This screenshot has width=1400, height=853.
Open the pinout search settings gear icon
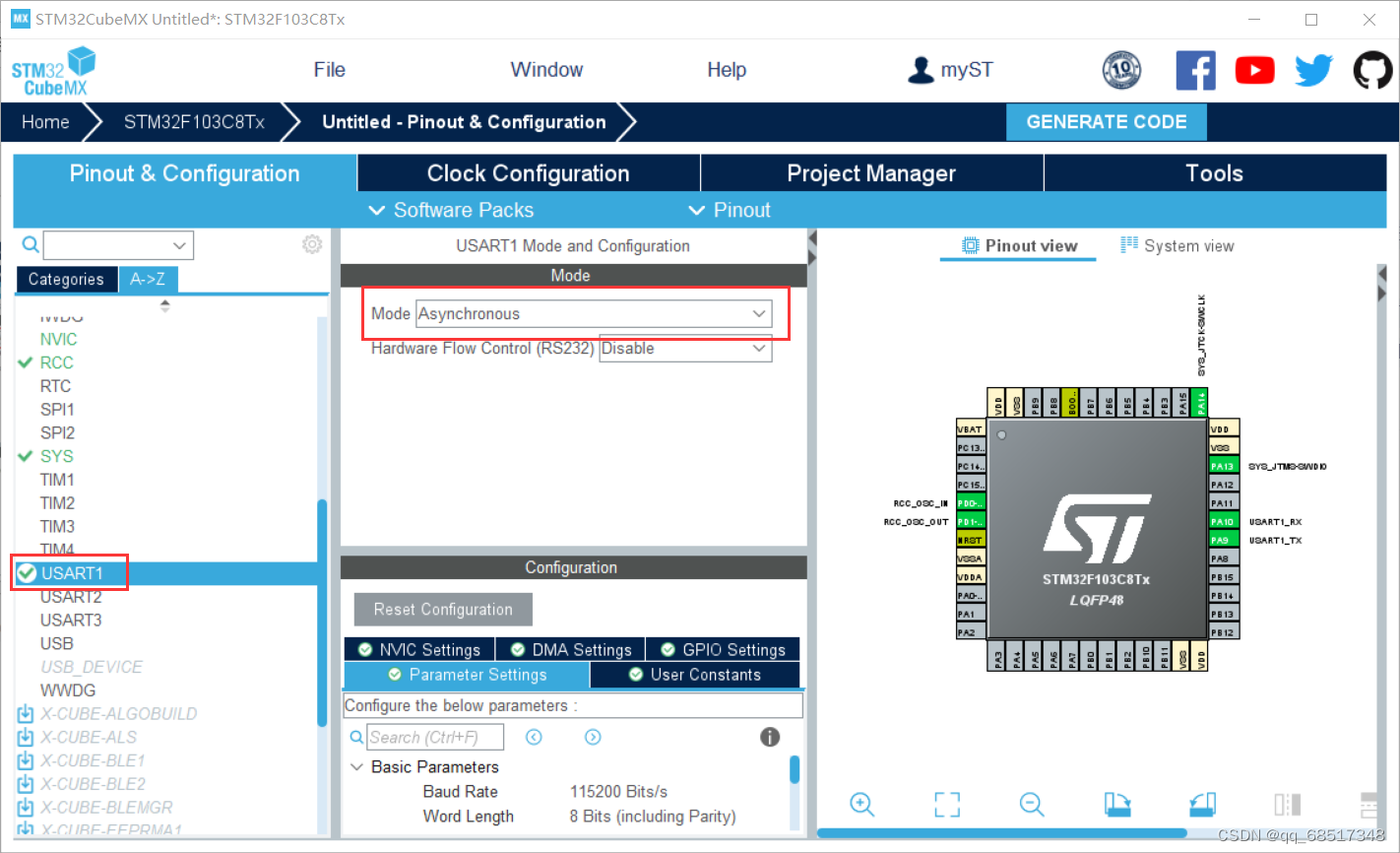(x=312, y=243)
